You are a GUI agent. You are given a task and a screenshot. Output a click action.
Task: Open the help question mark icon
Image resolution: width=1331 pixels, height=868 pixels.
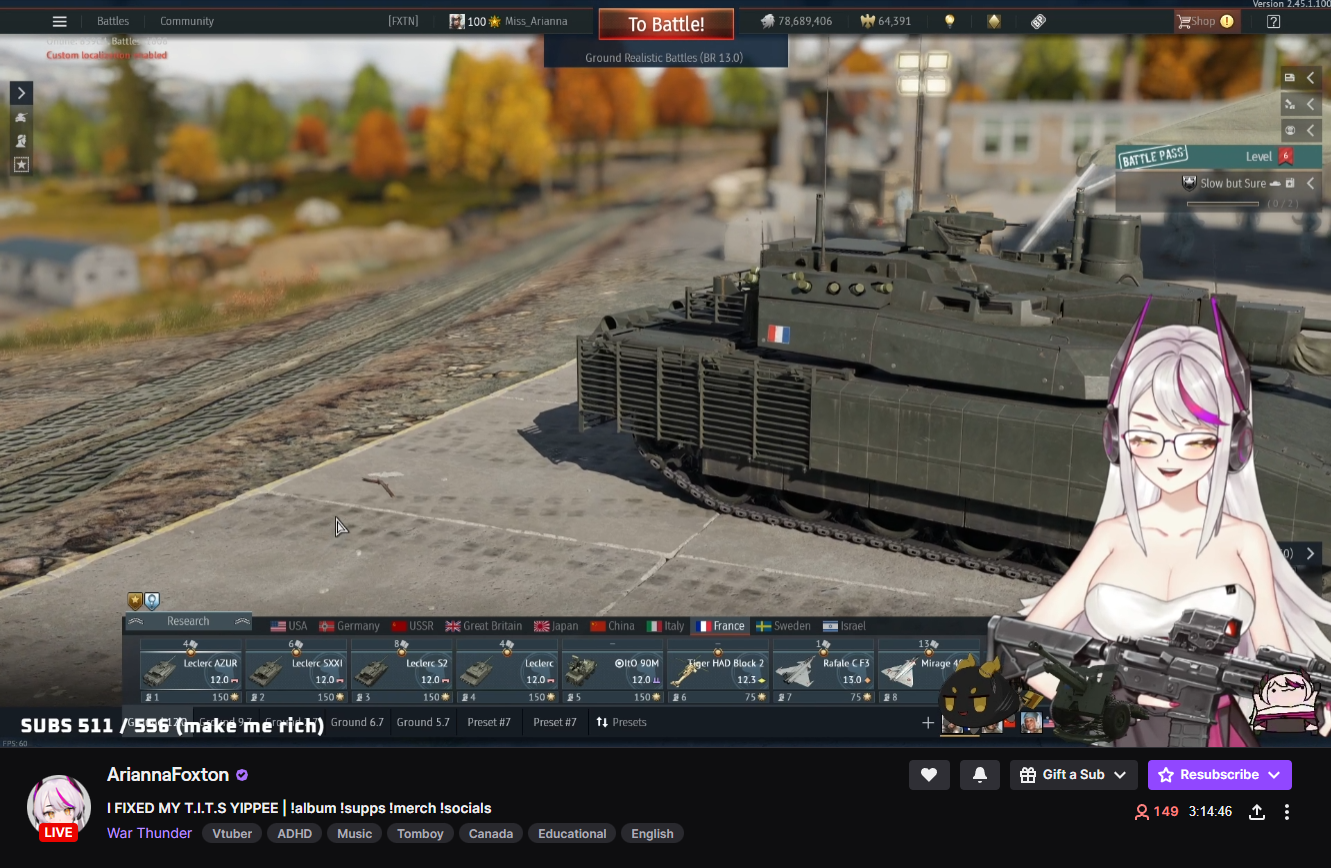[x=1273, y=22]
